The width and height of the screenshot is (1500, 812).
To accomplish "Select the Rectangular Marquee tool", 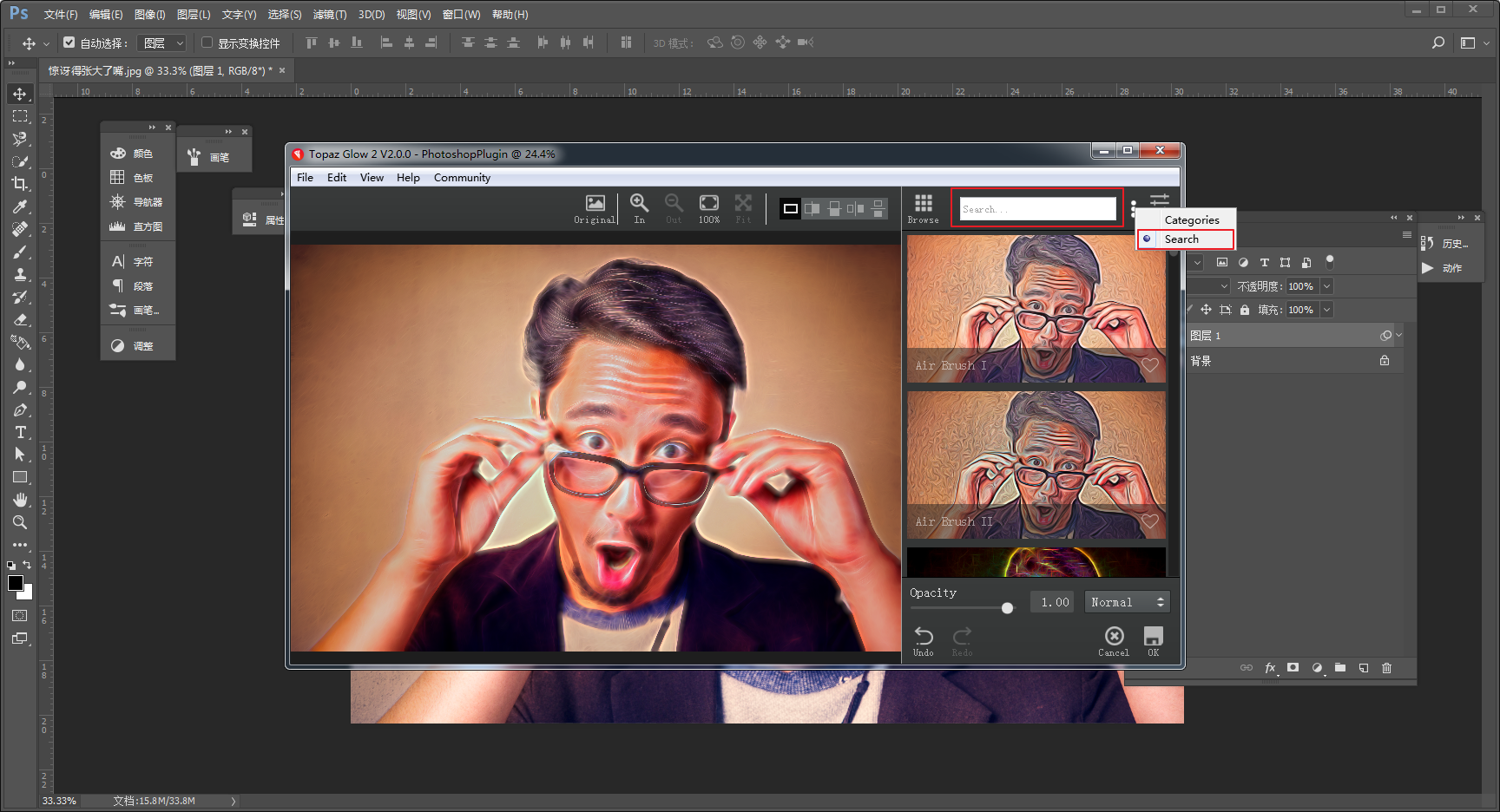I will pyautogui.click(x=20, y=116).
